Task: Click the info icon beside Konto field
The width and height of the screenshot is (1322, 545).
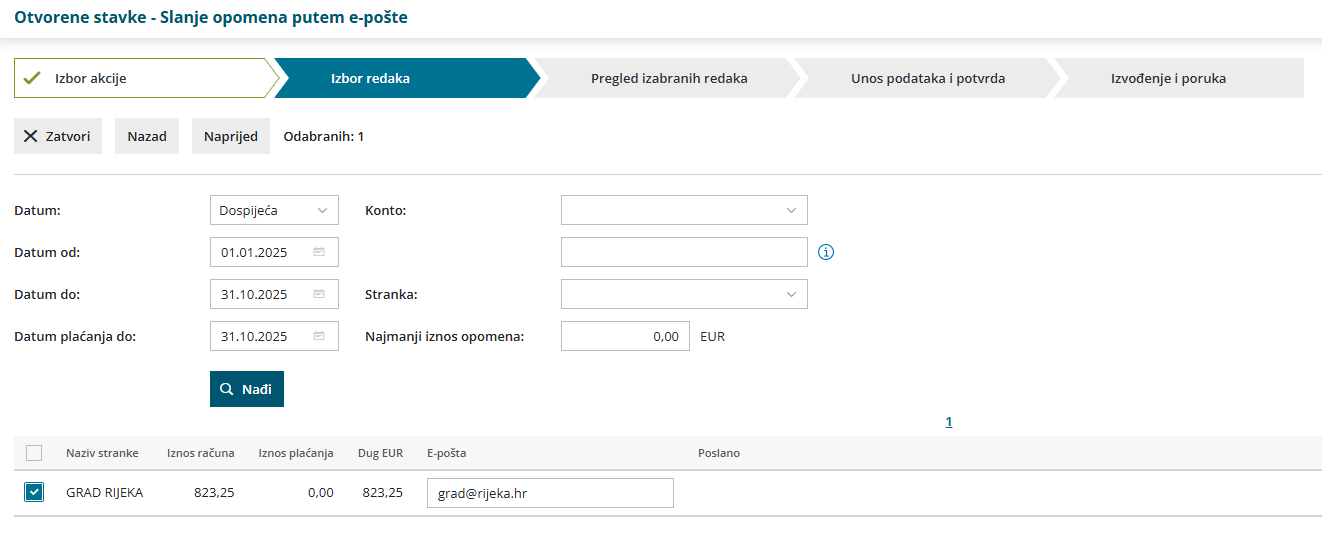Action: coord(826,252)
